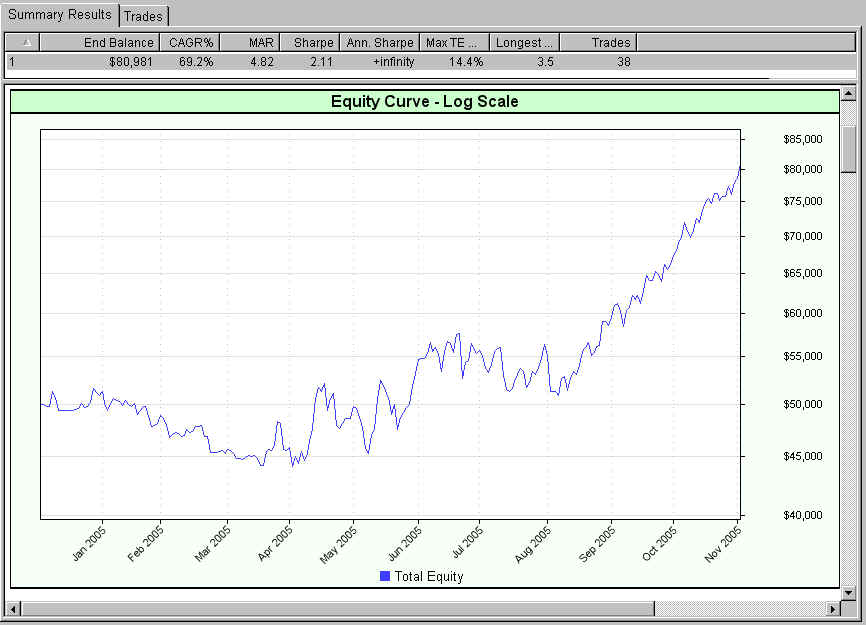Click the Equity Curve - Log Scale title
866x625 pixels.
point(424,101)
